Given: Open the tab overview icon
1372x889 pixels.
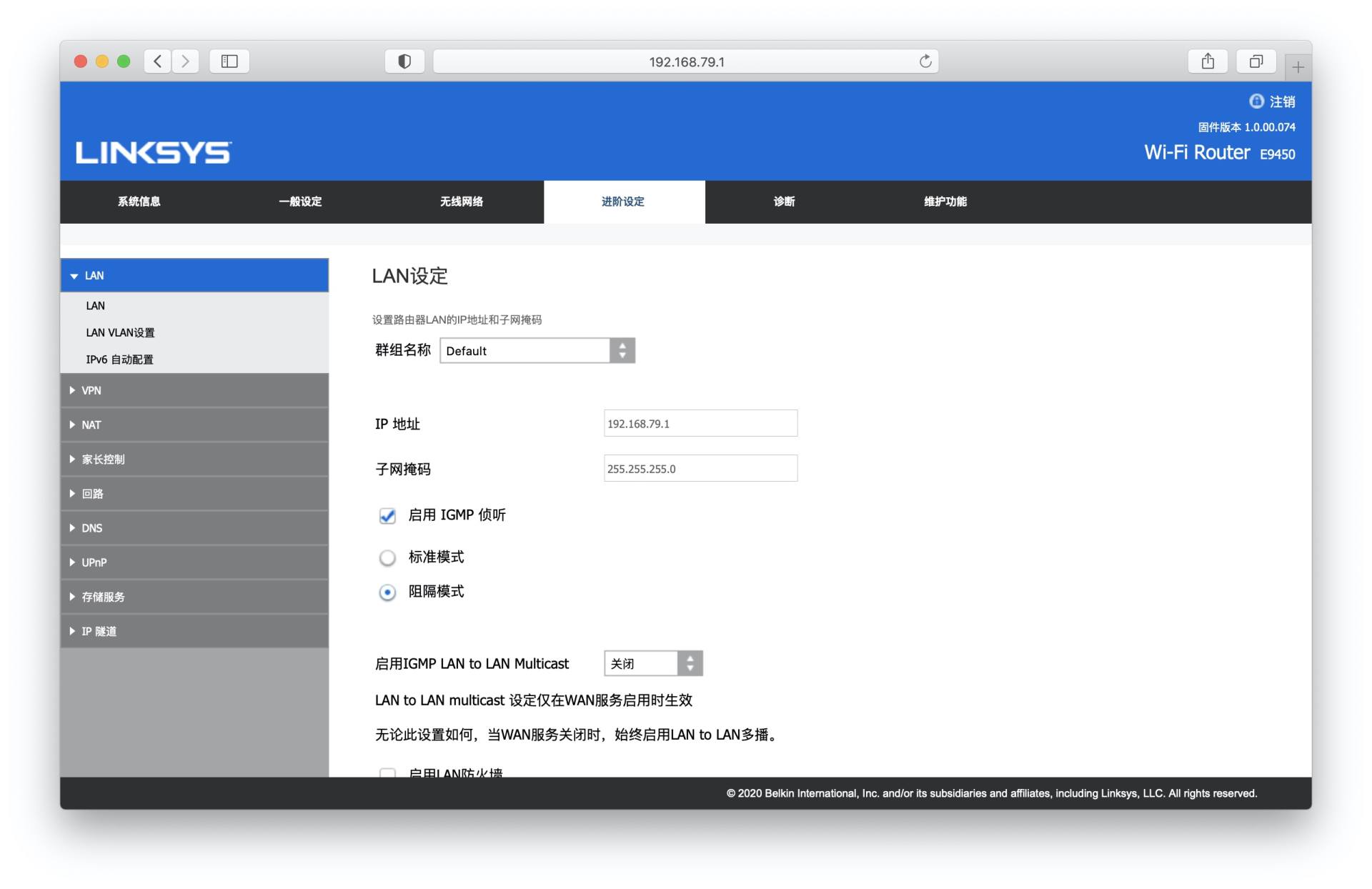Looking at the screenshot, I should [1256, 61].
